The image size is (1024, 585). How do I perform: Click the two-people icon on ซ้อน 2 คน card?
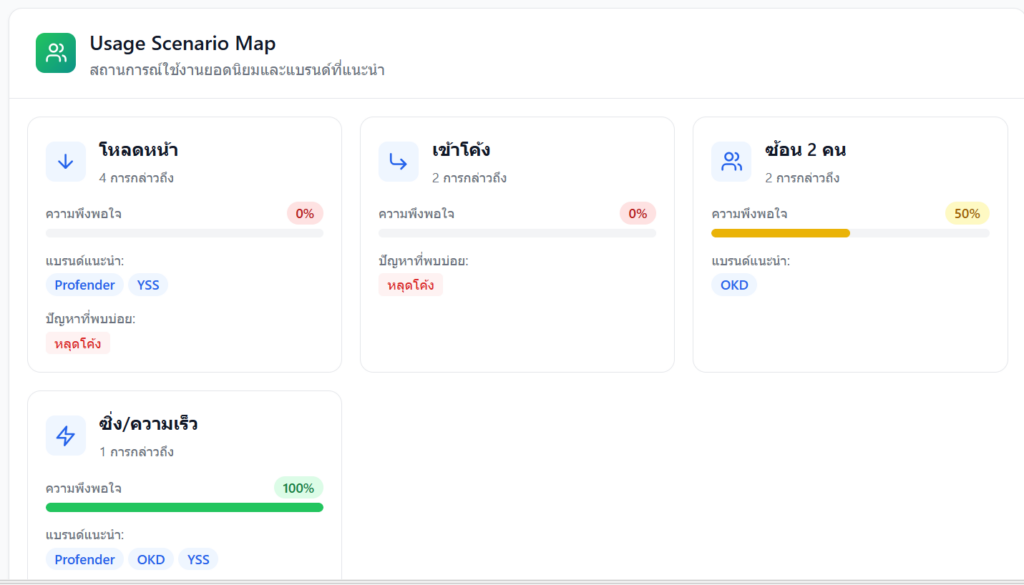[x=731, y=162]
